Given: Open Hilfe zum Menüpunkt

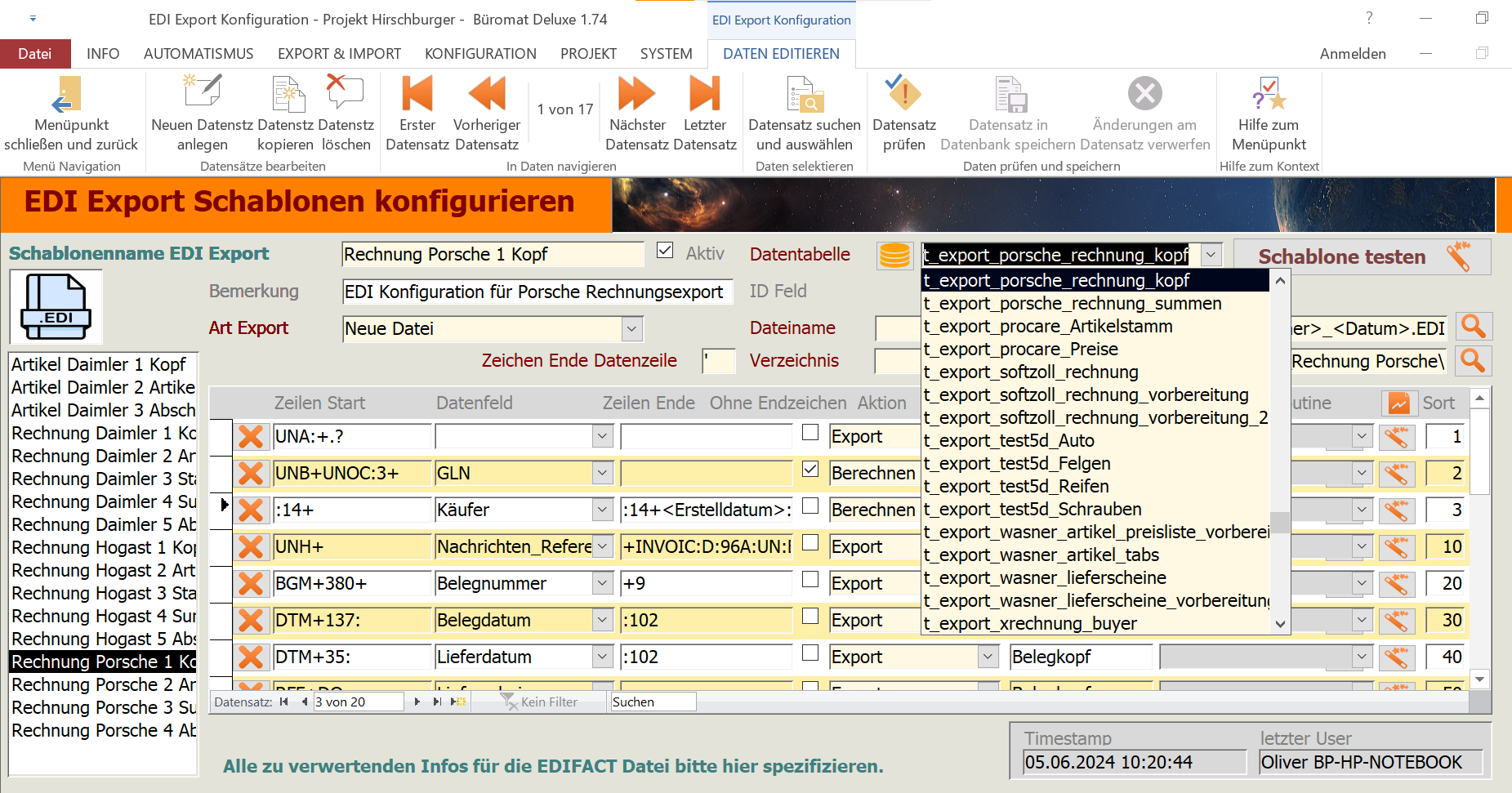Looking at the screenshot, I should coord(1269,95).
